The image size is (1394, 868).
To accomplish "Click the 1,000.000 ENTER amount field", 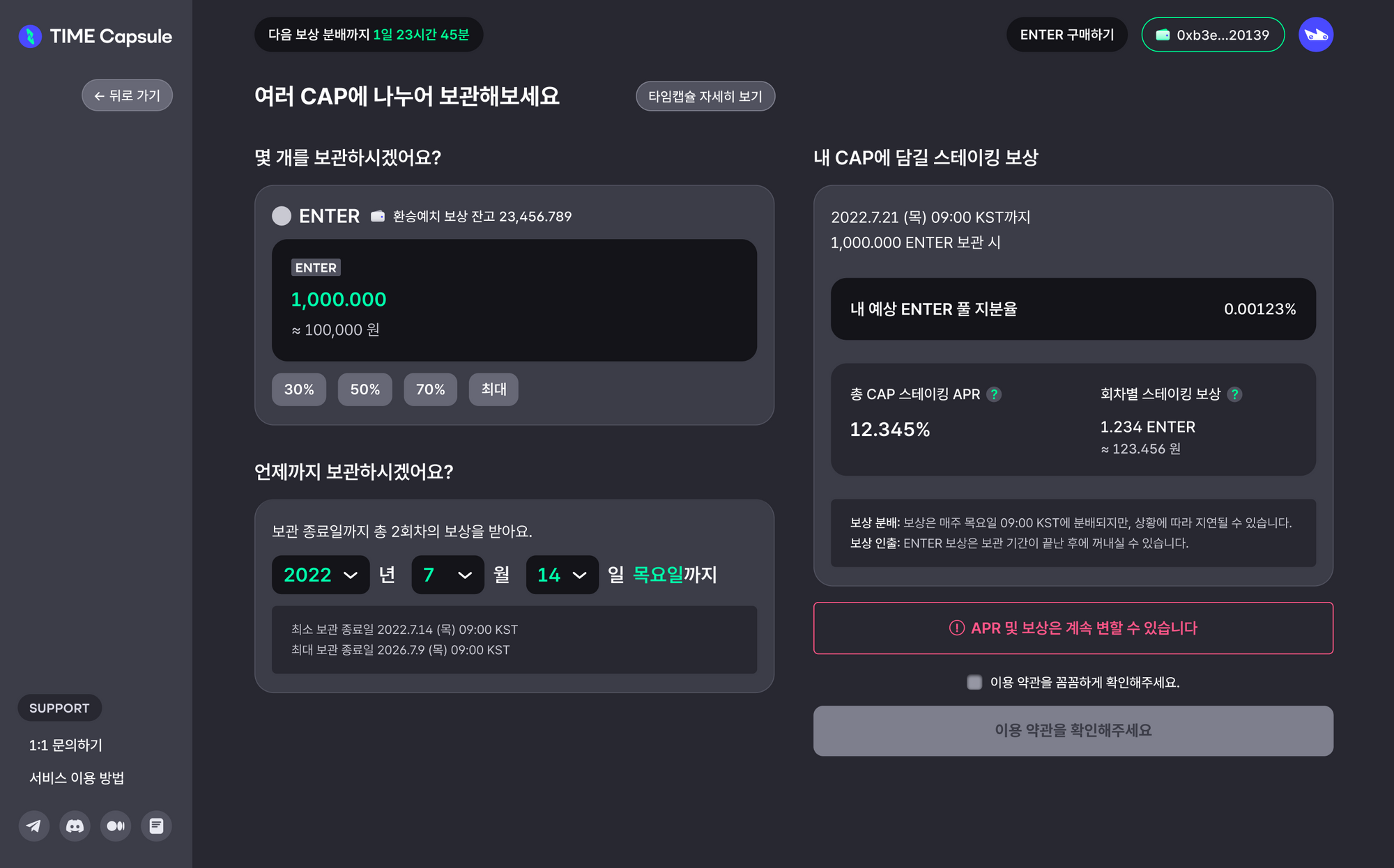I will (514, 300).
